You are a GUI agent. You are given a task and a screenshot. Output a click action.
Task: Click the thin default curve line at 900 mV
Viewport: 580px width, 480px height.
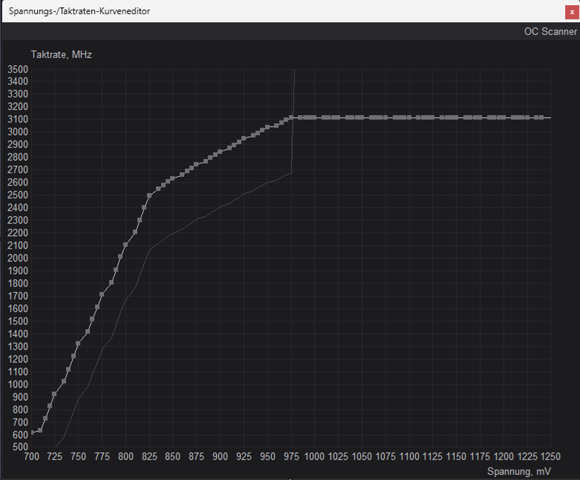coord(220,207)
